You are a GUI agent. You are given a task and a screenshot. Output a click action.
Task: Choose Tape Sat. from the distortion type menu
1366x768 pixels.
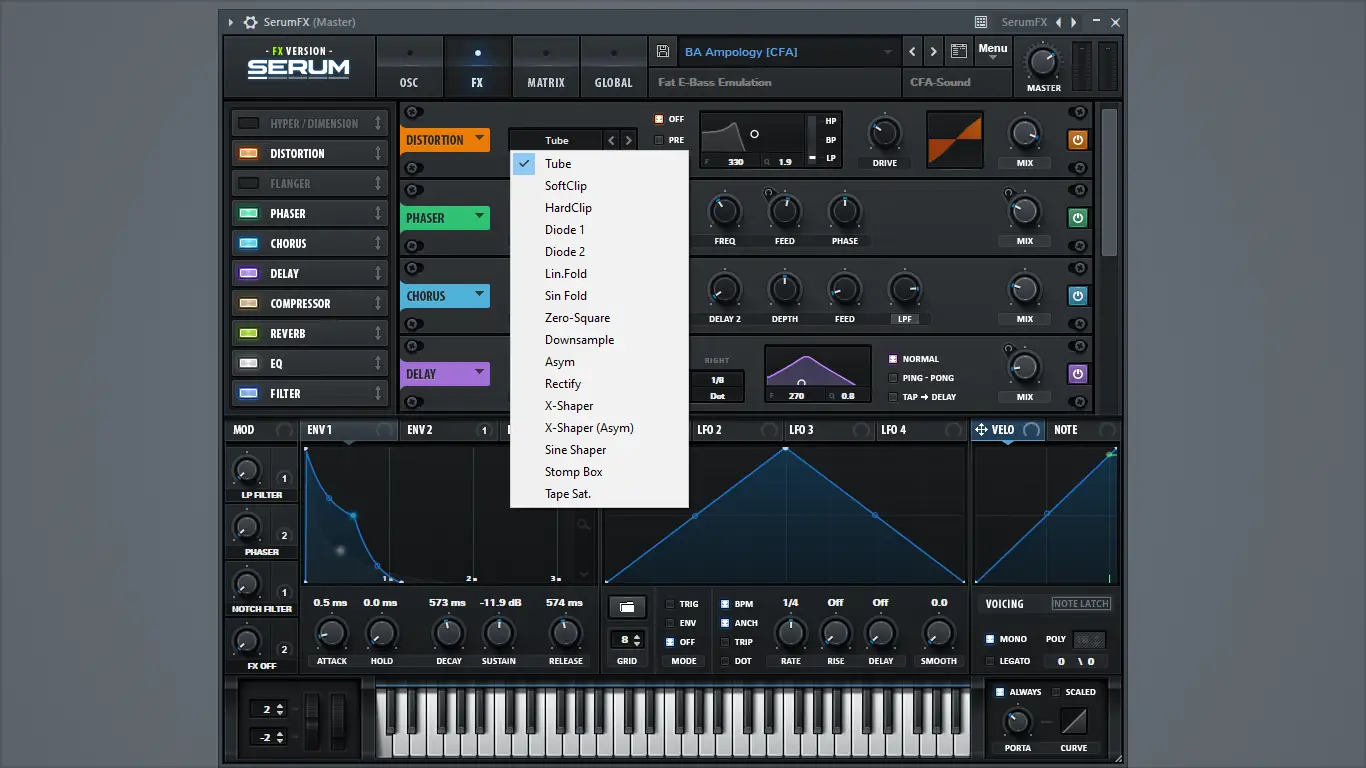click(x=599, y=494)
